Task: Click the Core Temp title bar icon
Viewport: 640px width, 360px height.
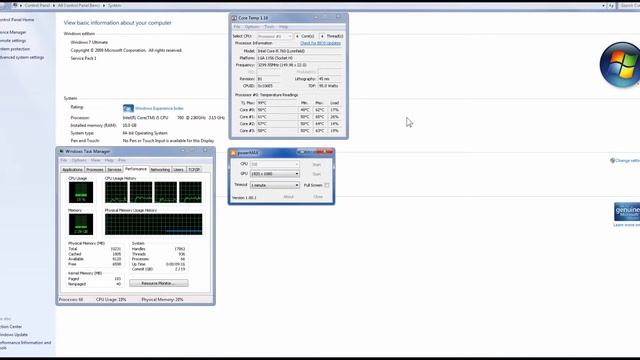Action: (x=234, y=18)
